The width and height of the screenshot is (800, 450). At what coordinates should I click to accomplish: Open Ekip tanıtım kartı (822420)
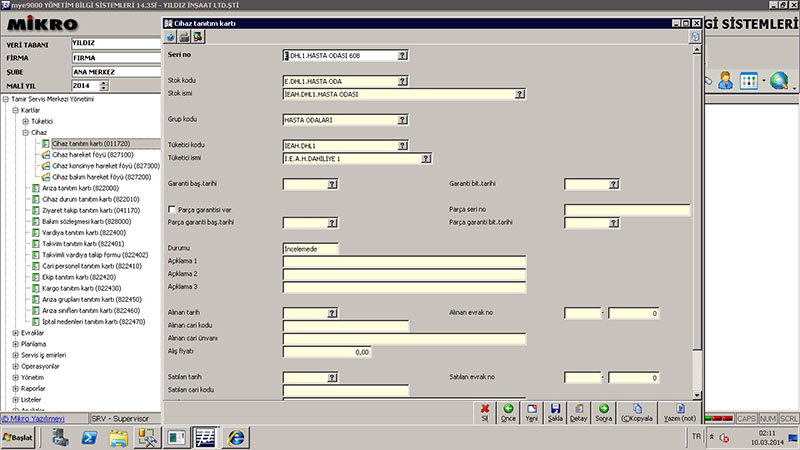point(79,277)
